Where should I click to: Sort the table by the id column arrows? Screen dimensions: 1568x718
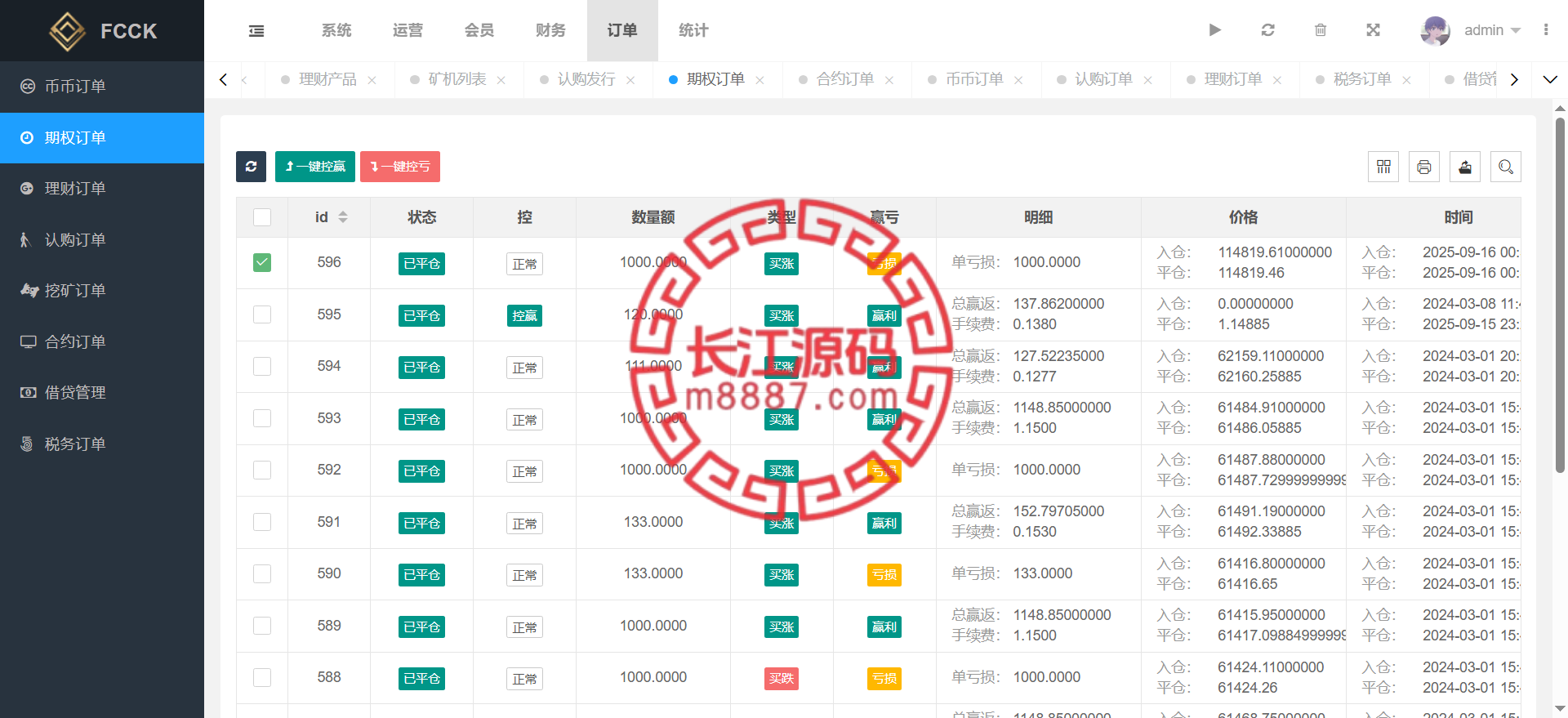pos(343,217)
